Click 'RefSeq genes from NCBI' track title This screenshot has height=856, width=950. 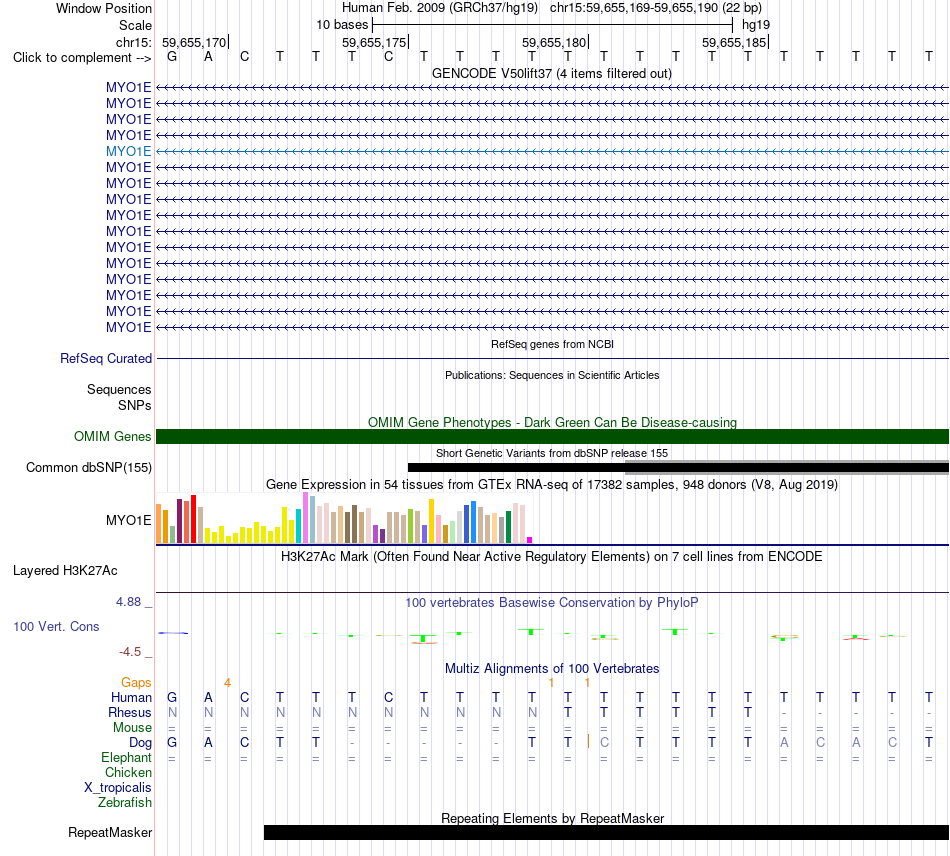(x=552, y=344)
